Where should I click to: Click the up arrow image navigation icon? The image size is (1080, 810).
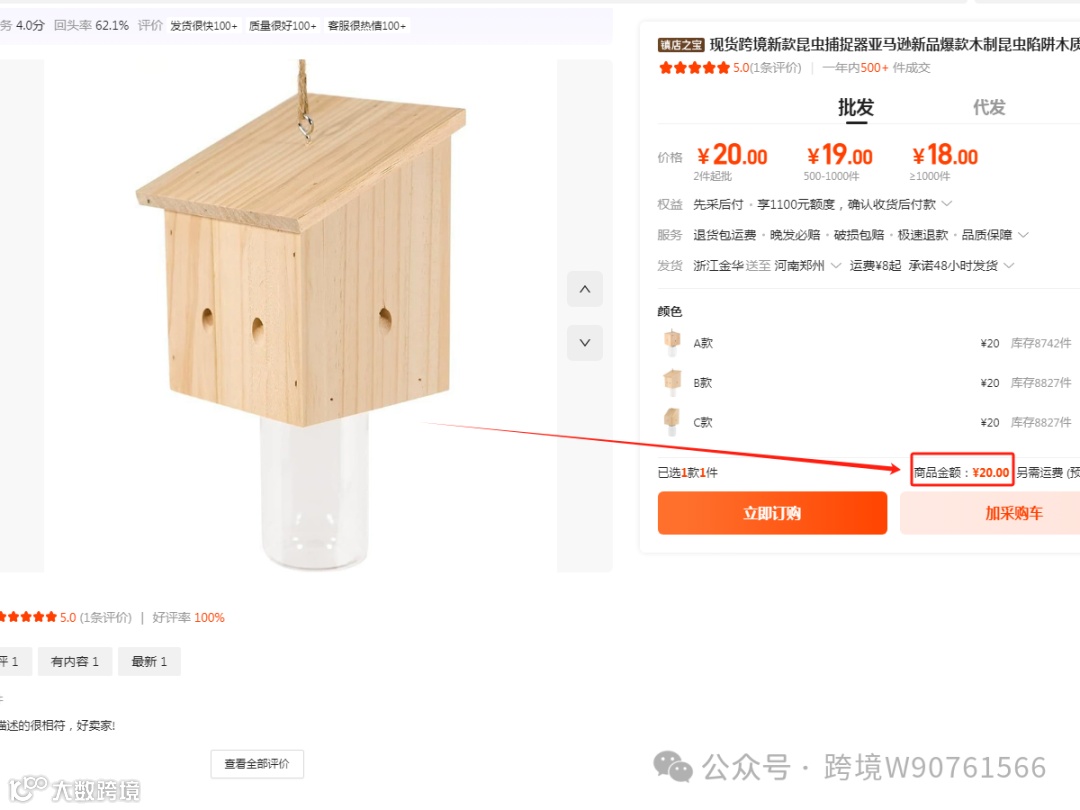(x=584, y=289)
